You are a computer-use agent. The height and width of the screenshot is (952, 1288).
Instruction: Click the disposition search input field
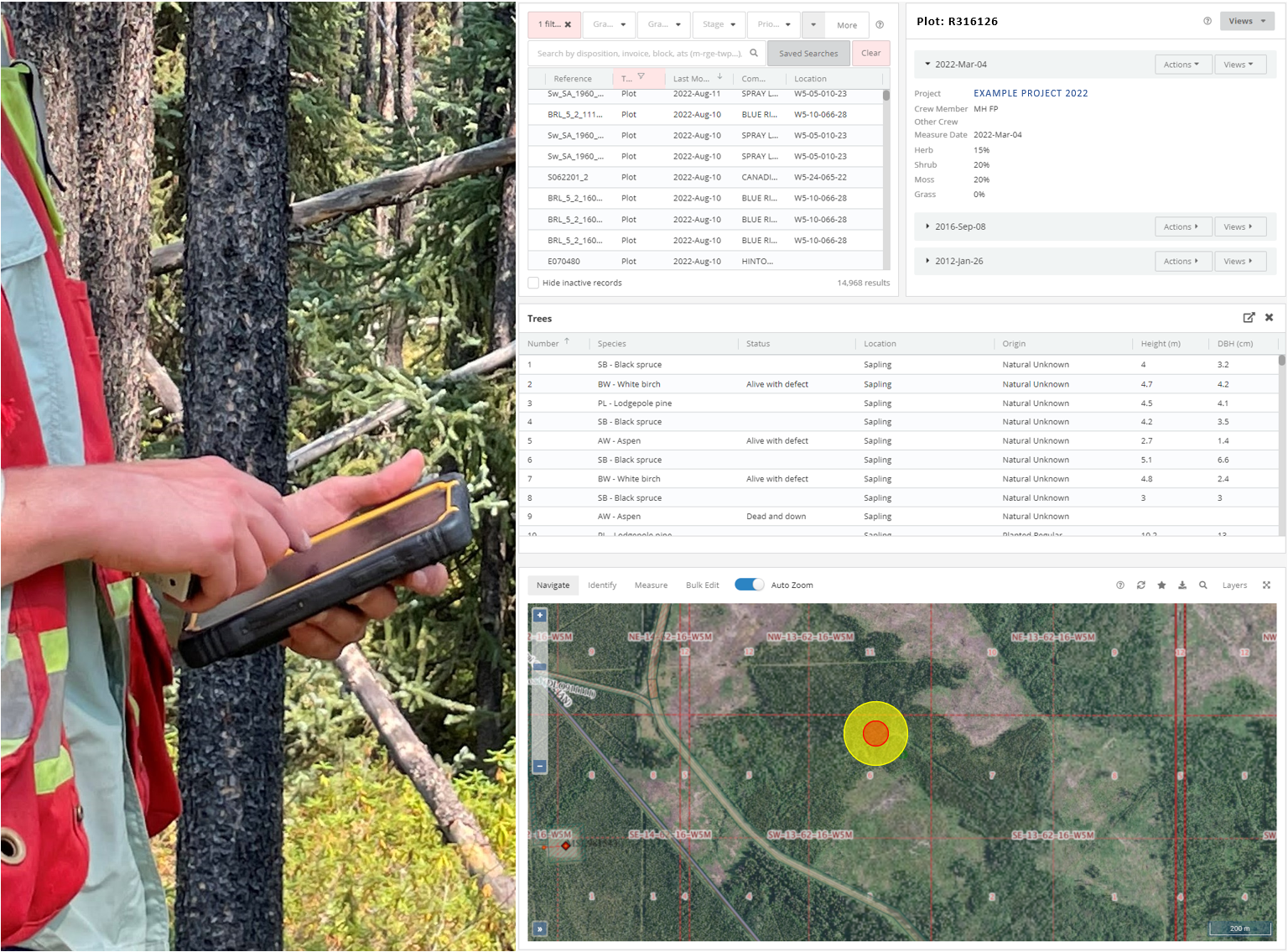(639, 54)
